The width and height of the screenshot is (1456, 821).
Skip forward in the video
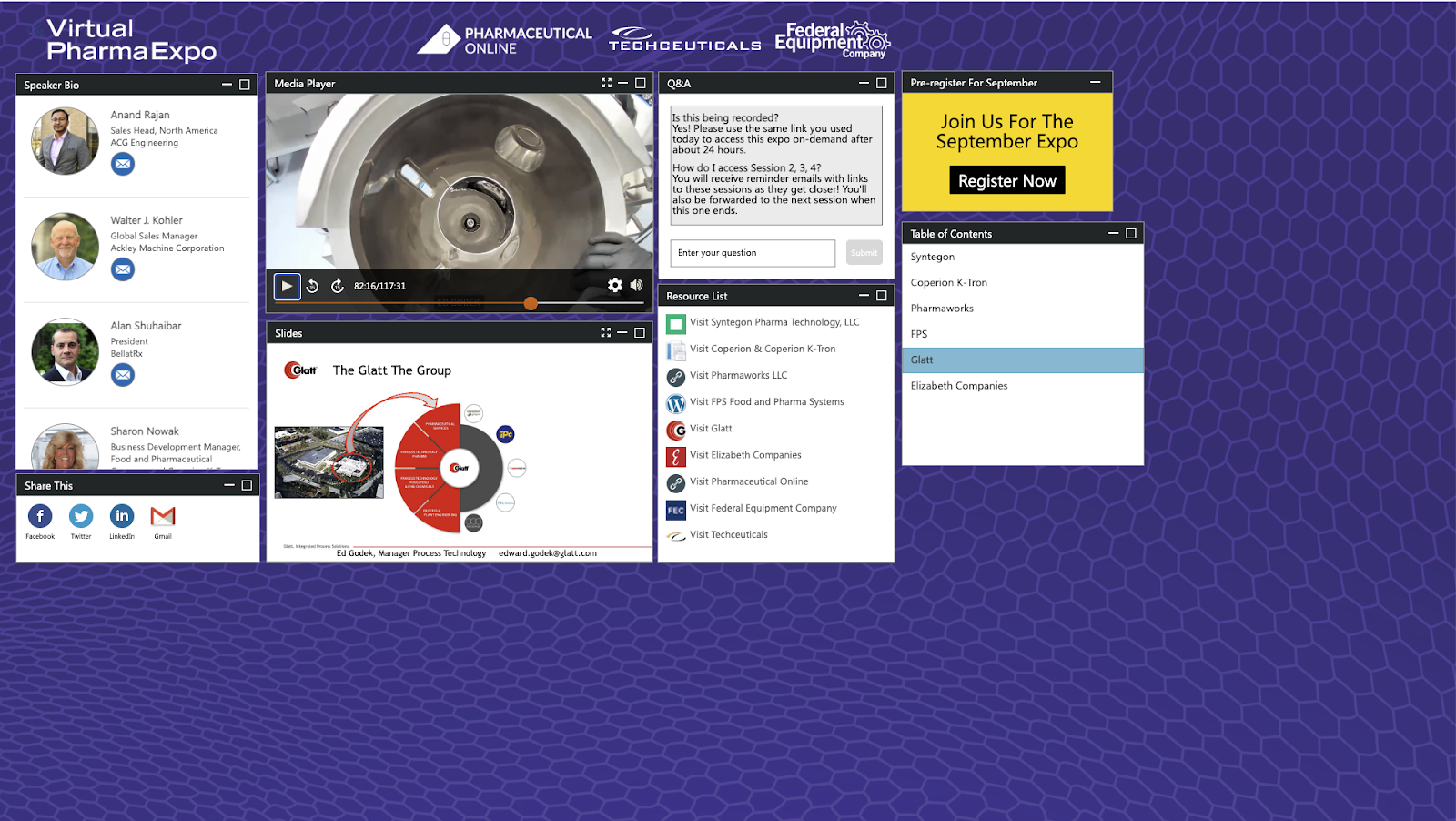coord(338,286)
